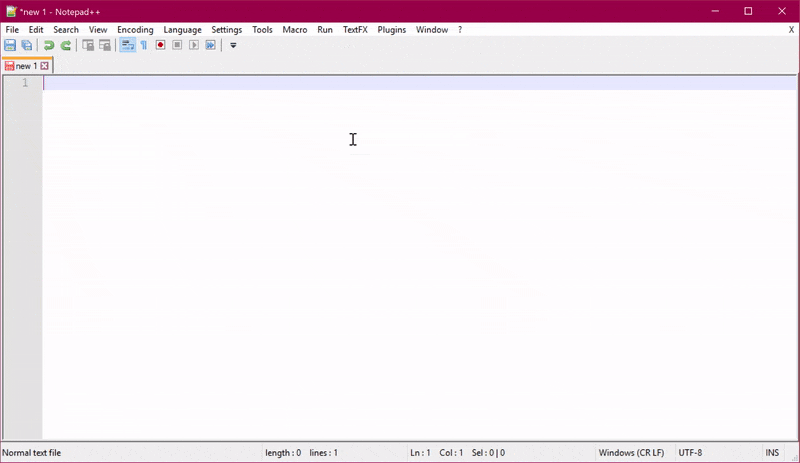Viewport: 800px width, 463px height.
Task: Click the INS indicator in status bar
Action: point(772,453)
